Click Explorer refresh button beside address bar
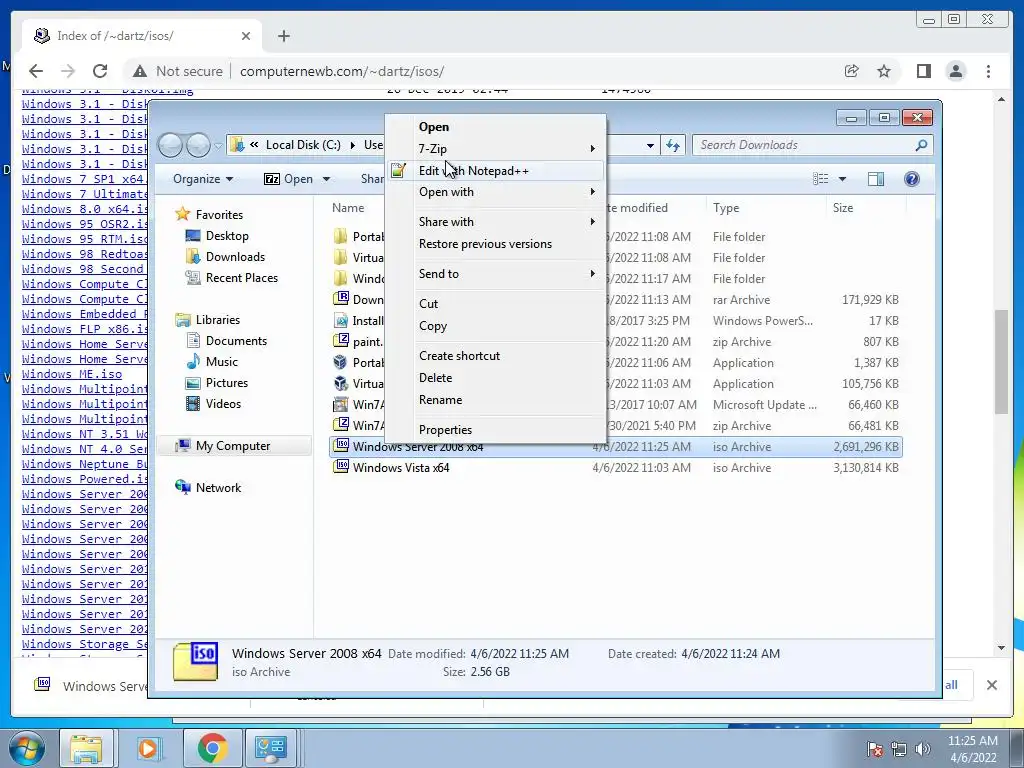The height and width of the screenshot is (768, 1024). point(673,145)
